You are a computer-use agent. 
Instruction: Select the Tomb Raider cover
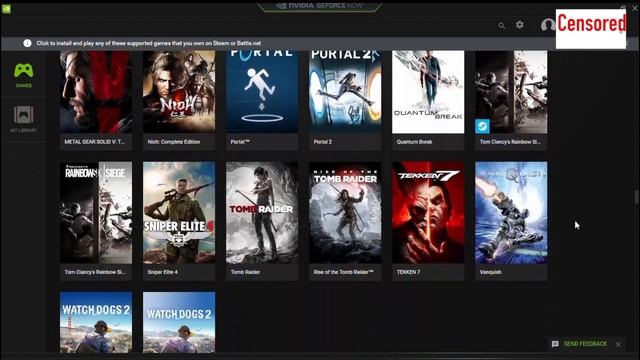[x=262, y=213]
